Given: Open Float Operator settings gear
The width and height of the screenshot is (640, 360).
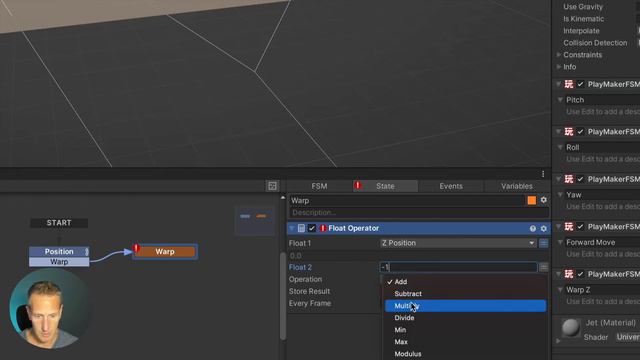Looking at the screenshot, I should tap(544, 229).
